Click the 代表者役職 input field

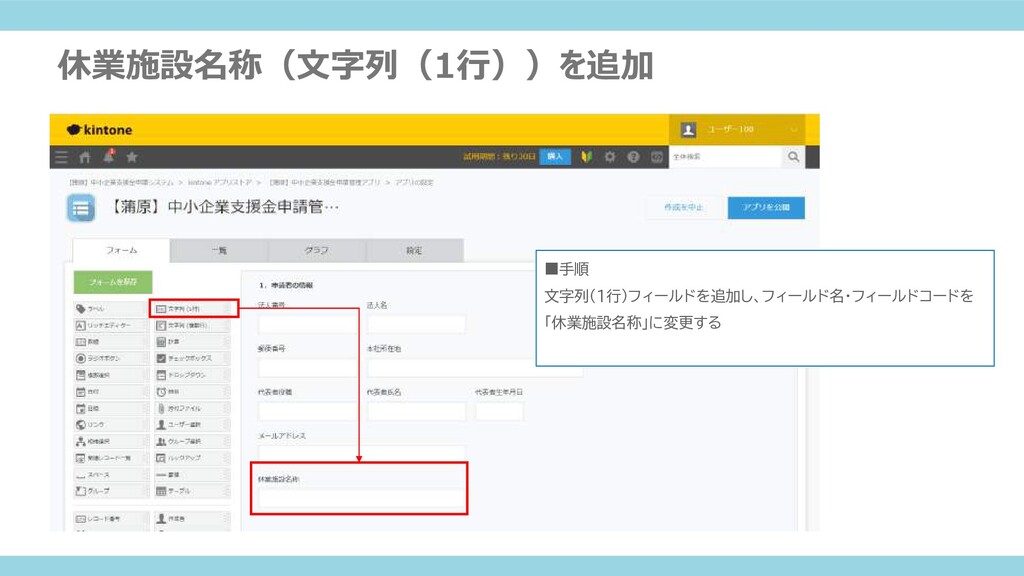pos(308,411)
